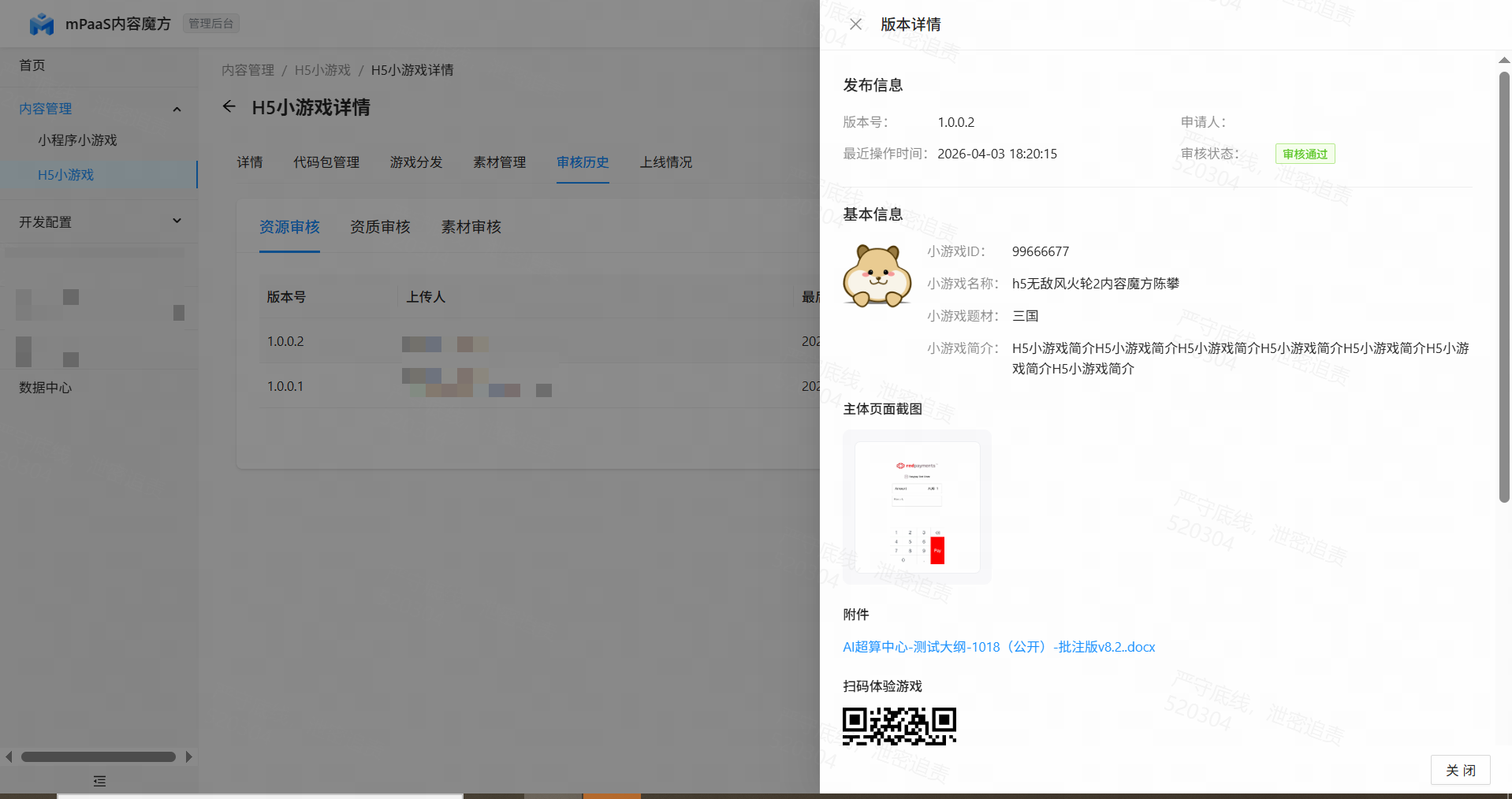Switch to the 详情 tab
Viewport: 1512px width, 799px height.
(250, 162)
